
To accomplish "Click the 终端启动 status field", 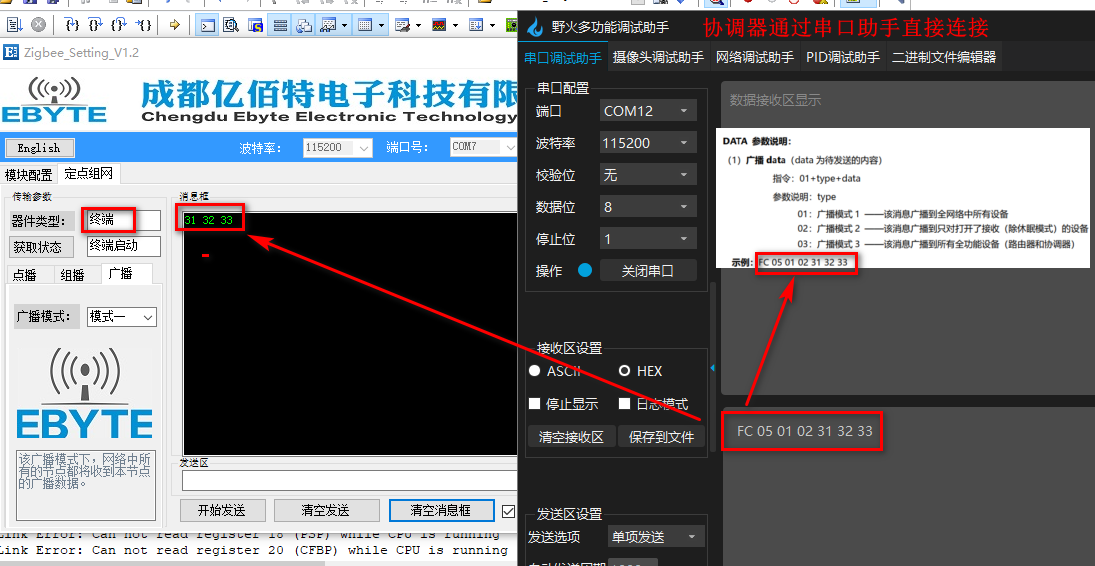I will pyautogui.click(x=124, y=246).
